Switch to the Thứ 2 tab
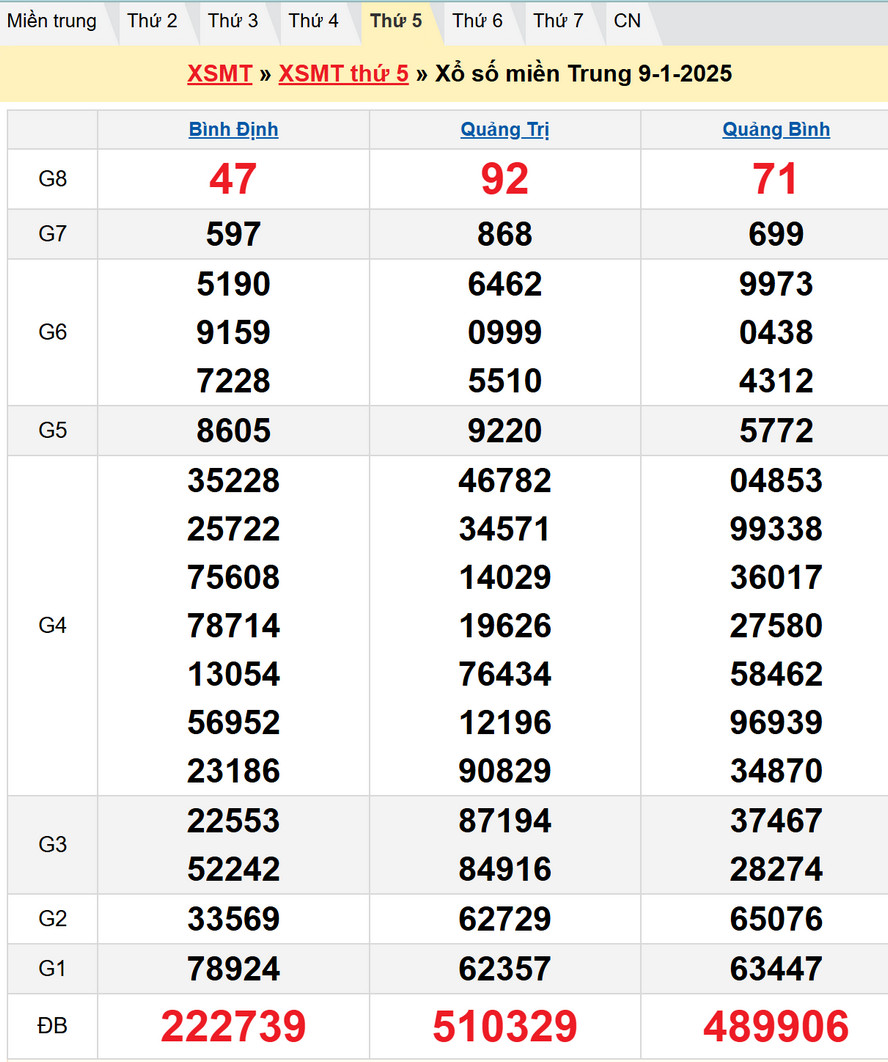Image resolution: width=888 pixels, height=1062 pixels. tap(152, 21)
